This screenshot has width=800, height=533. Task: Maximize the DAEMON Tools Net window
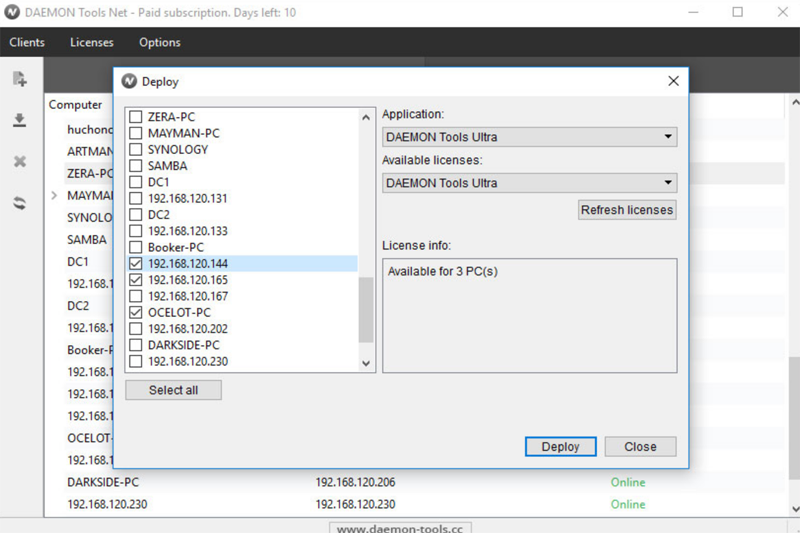coord(738,12)
